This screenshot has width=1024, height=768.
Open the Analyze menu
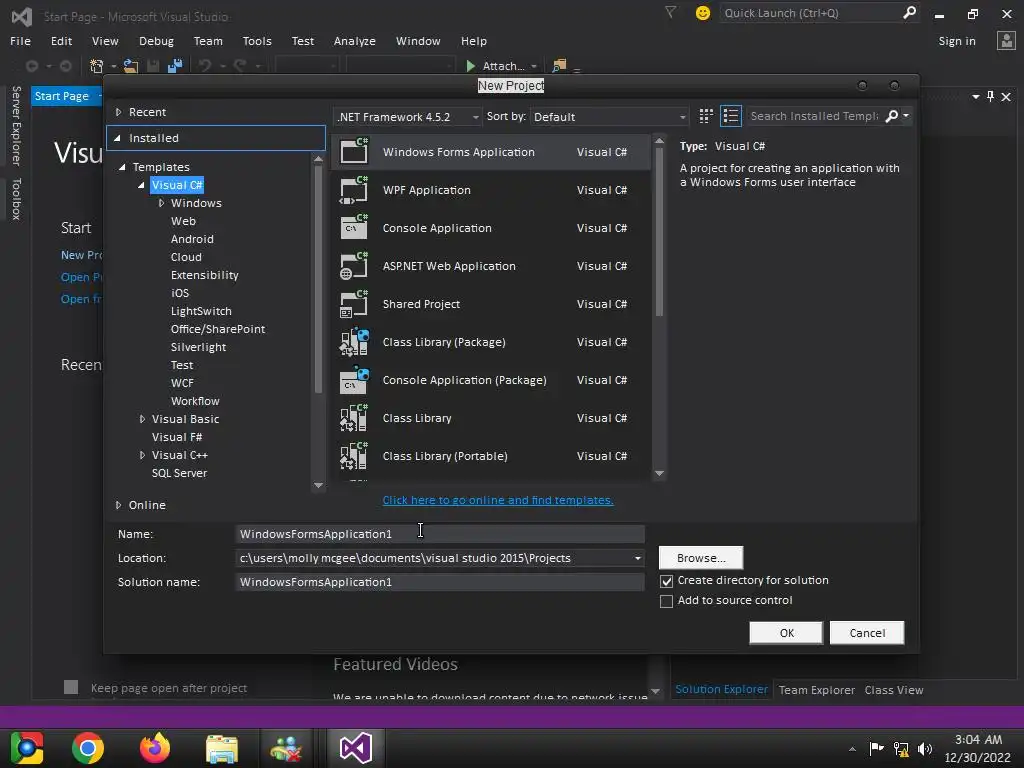click(x=355, y=41)
